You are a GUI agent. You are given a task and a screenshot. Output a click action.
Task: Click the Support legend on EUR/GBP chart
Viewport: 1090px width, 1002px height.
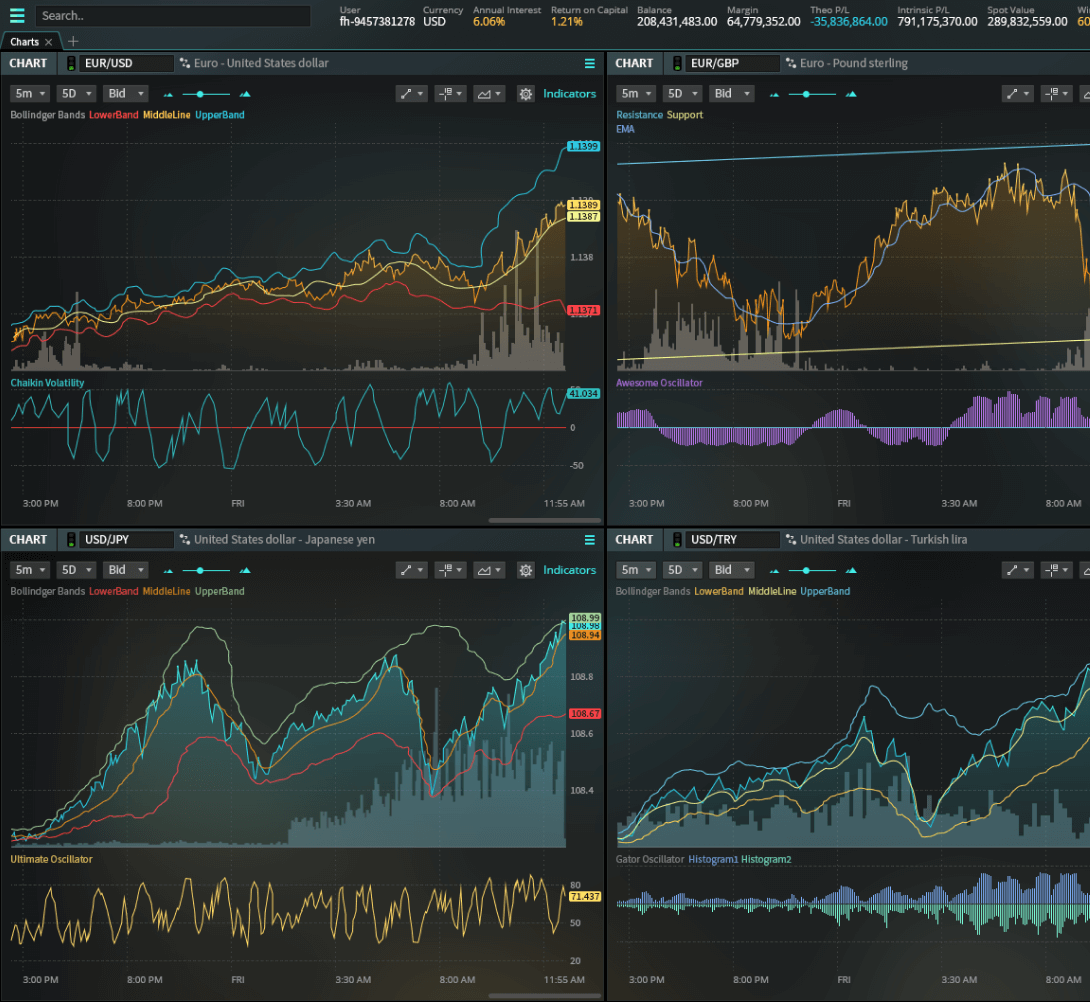685,115
